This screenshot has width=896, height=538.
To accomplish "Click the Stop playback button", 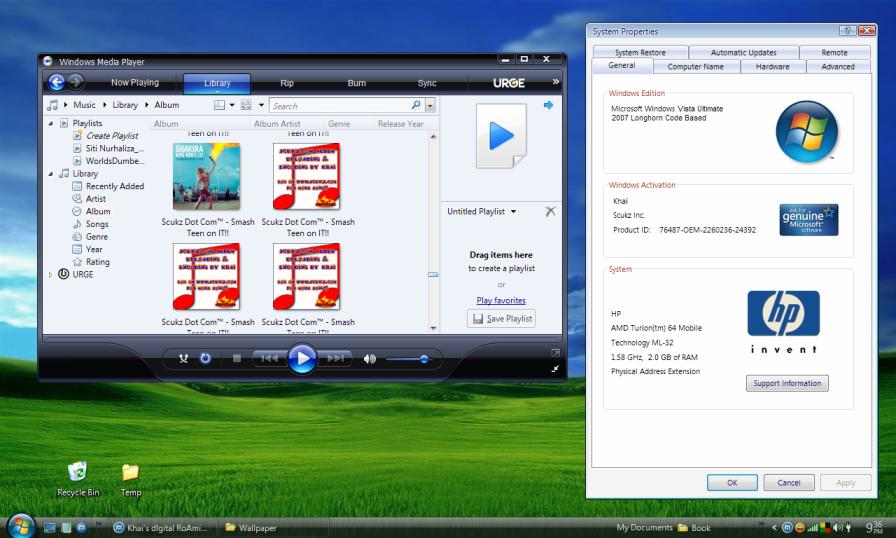I will pos(237,358).
